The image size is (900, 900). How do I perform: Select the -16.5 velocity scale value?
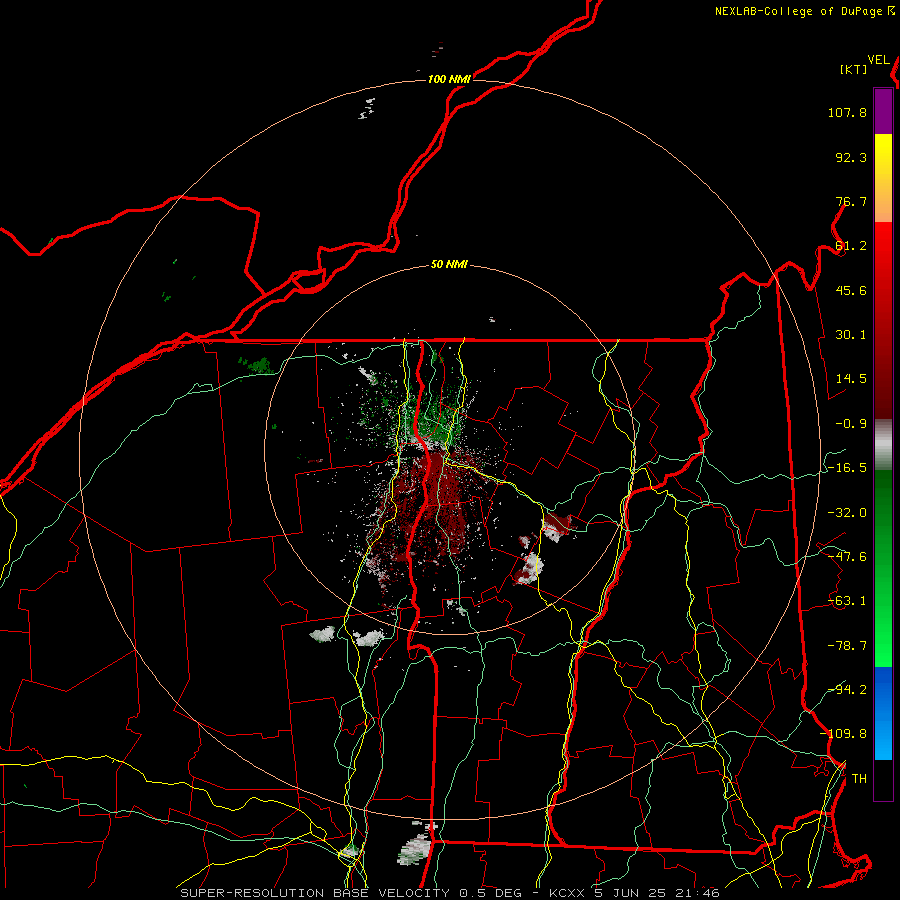pyautogui.click(x=847, y=468)
